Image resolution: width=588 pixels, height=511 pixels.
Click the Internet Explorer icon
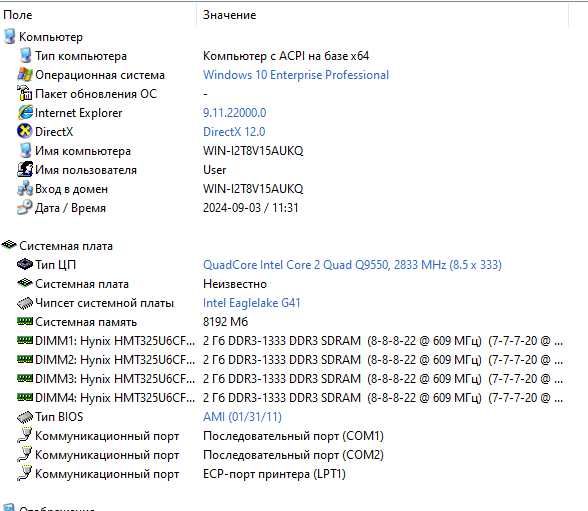[x=25, y=112]
